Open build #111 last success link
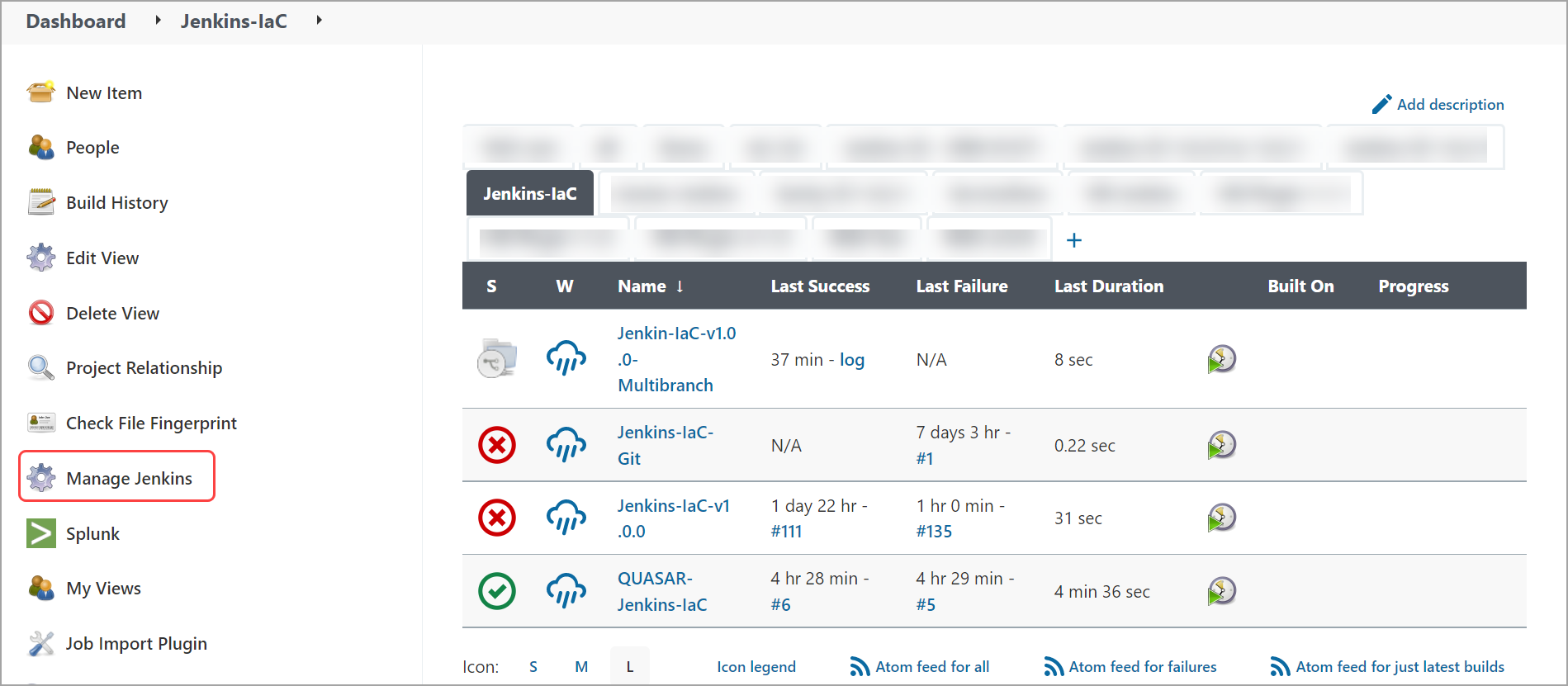This screenshot has width=1568, height=686. coord(786,531)
